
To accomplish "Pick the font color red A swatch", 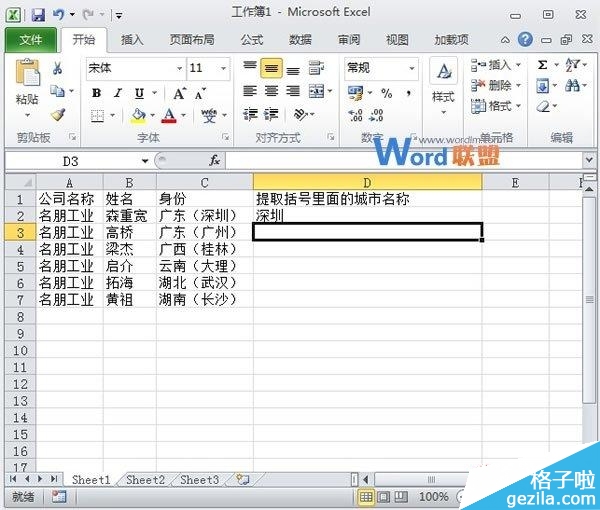I will pyautogui.click(x=167, y=116).
